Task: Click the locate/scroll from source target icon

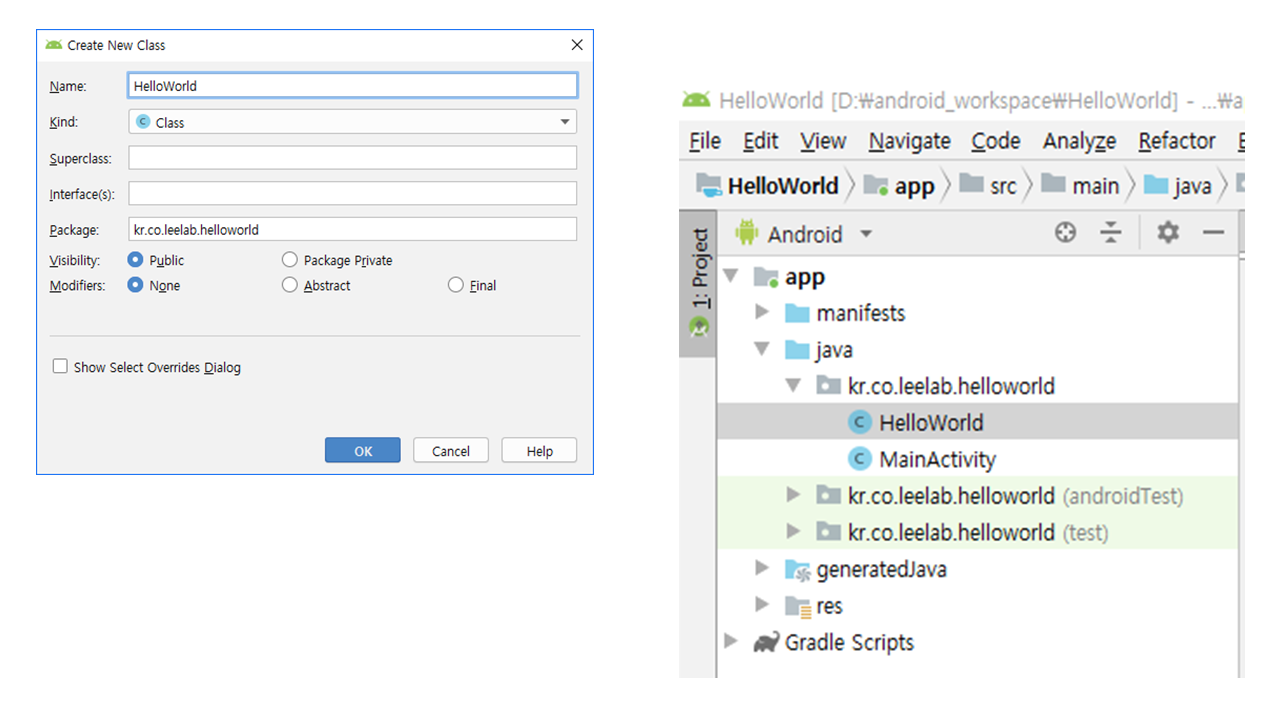Action: (1066, 233)
